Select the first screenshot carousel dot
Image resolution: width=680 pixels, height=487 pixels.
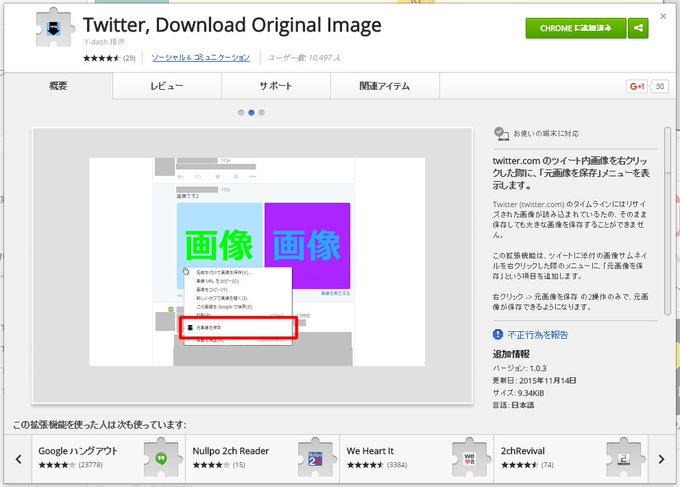tap(241, 113)
